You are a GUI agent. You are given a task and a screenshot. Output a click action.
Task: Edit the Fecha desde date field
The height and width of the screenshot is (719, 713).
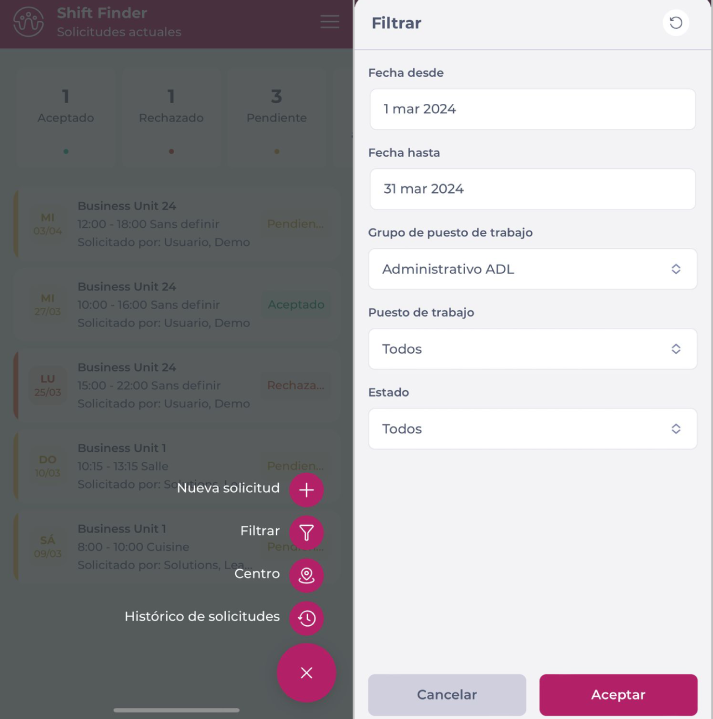point(532,109)
